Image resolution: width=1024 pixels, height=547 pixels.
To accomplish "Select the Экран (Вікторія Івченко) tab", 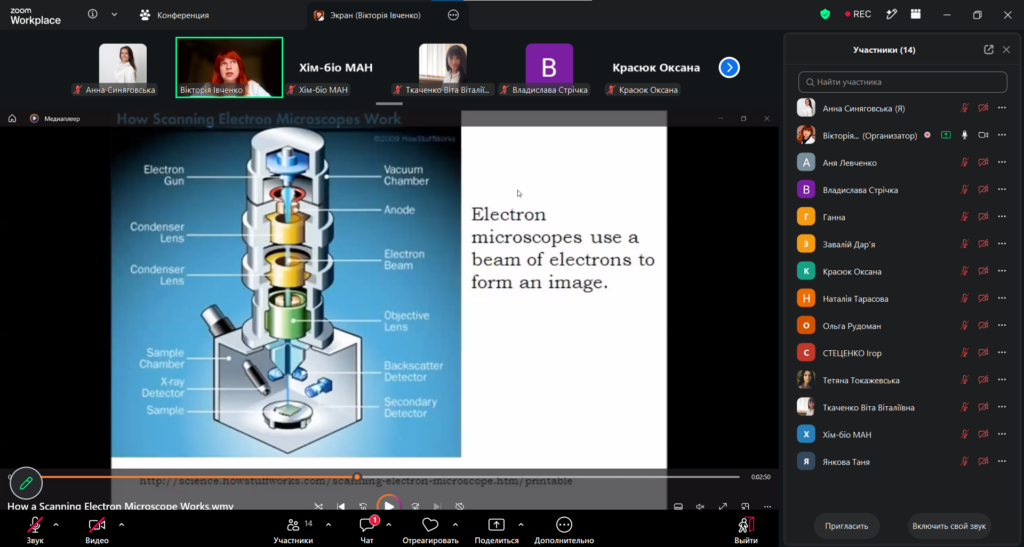I will click(x=367, y=15).
